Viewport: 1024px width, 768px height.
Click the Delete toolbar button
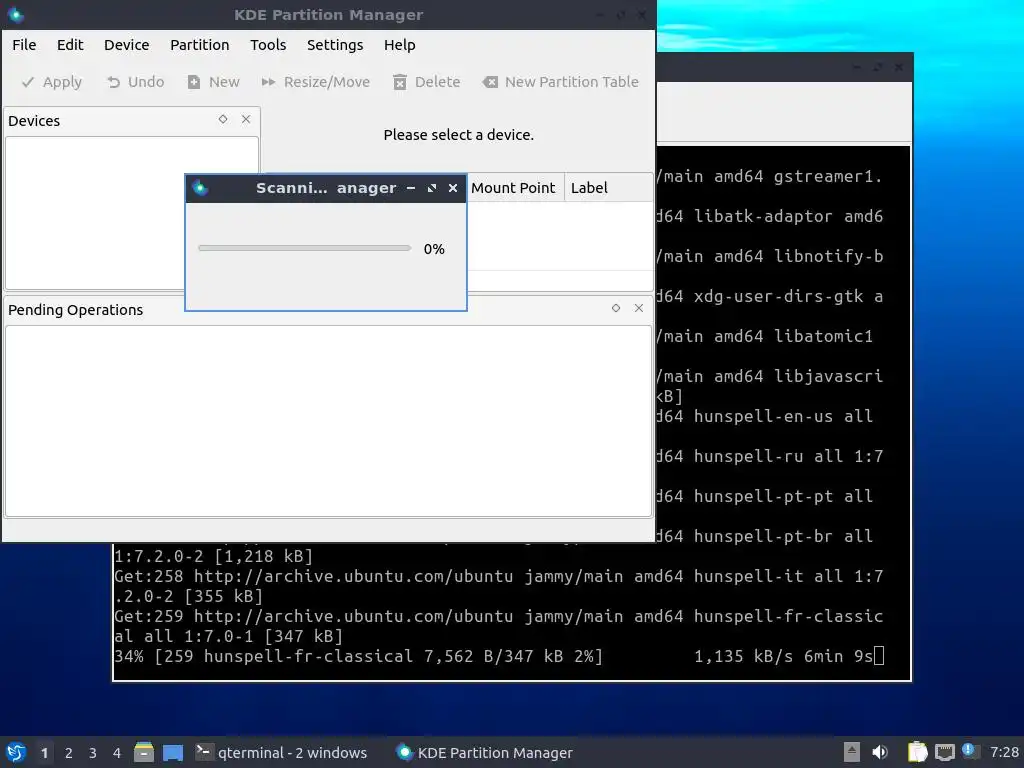427,82
